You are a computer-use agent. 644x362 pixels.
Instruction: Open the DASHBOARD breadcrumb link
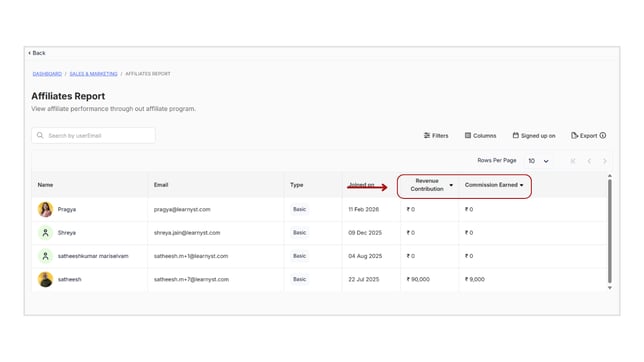47,74
